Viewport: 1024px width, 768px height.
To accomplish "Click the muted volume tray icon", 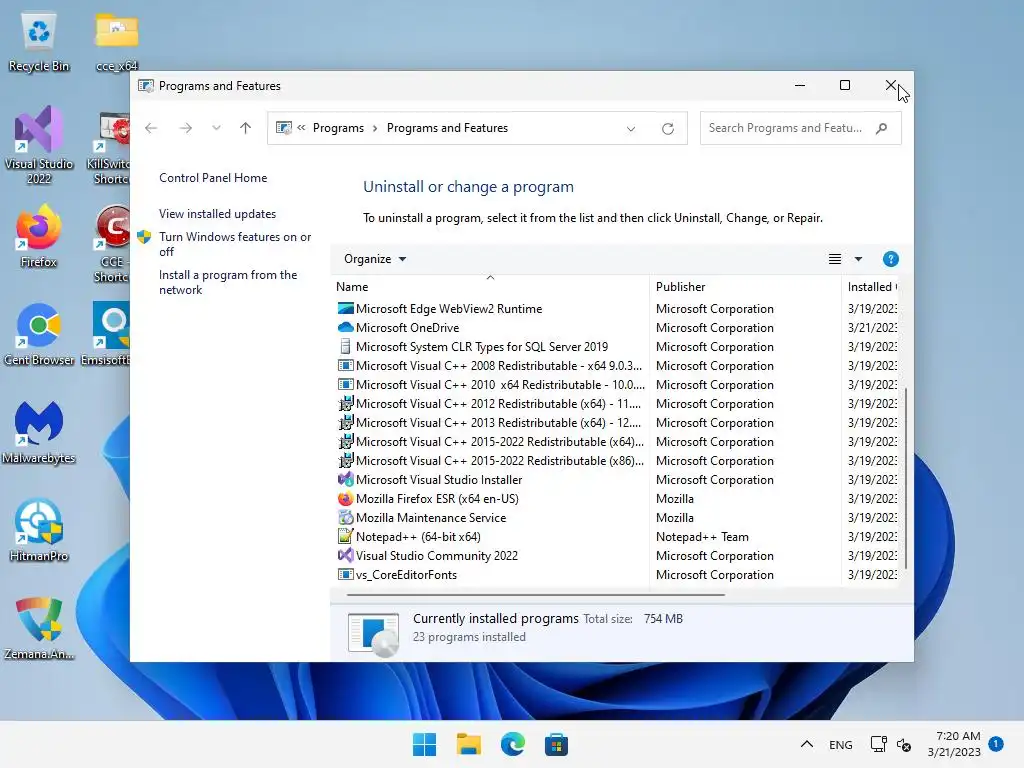I will (904, 744).
